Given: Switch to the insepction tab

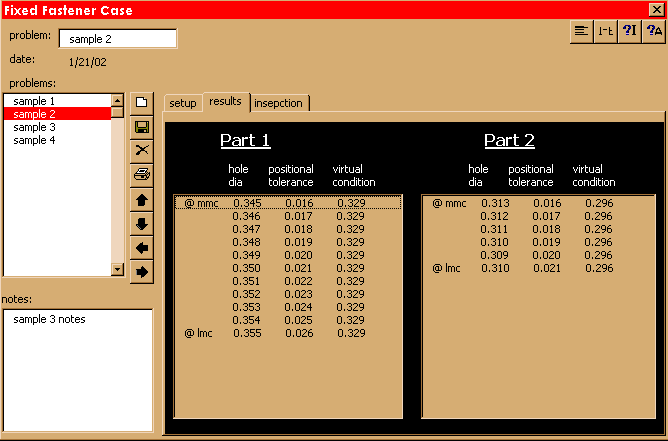Looking at the screenshot, I should (x=280, y=103).
